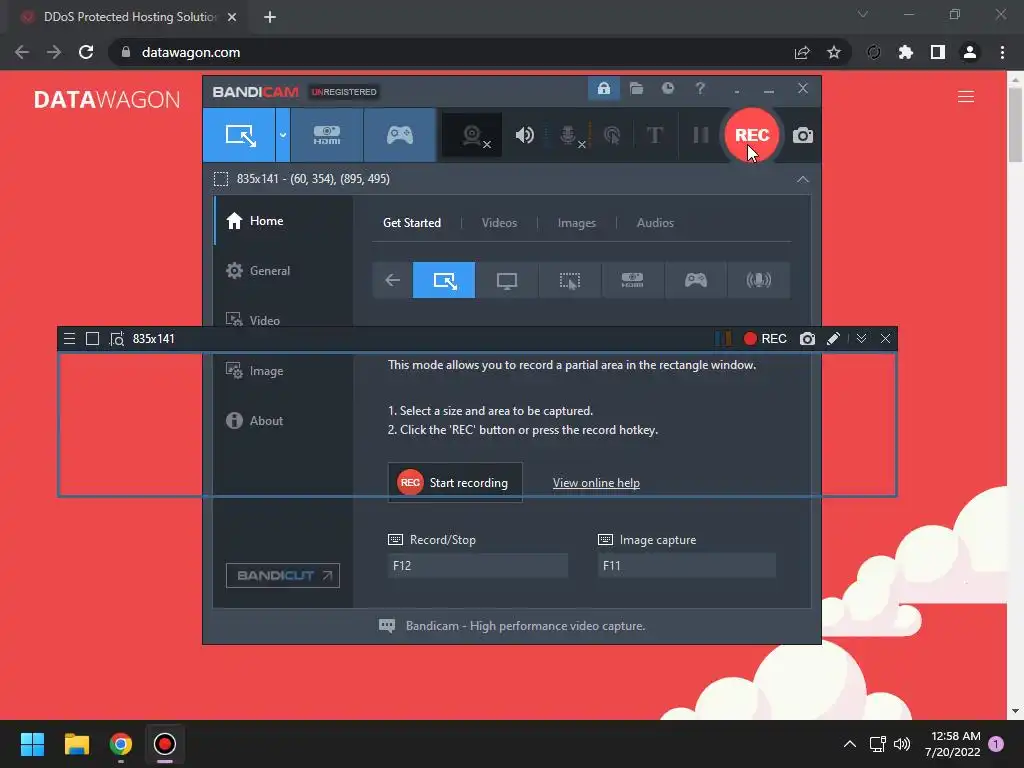This screenshot has width=1024, height=768.
Task: Click the camera screenshot icon in Bandicam toolbar
Action: coord(803,135)
